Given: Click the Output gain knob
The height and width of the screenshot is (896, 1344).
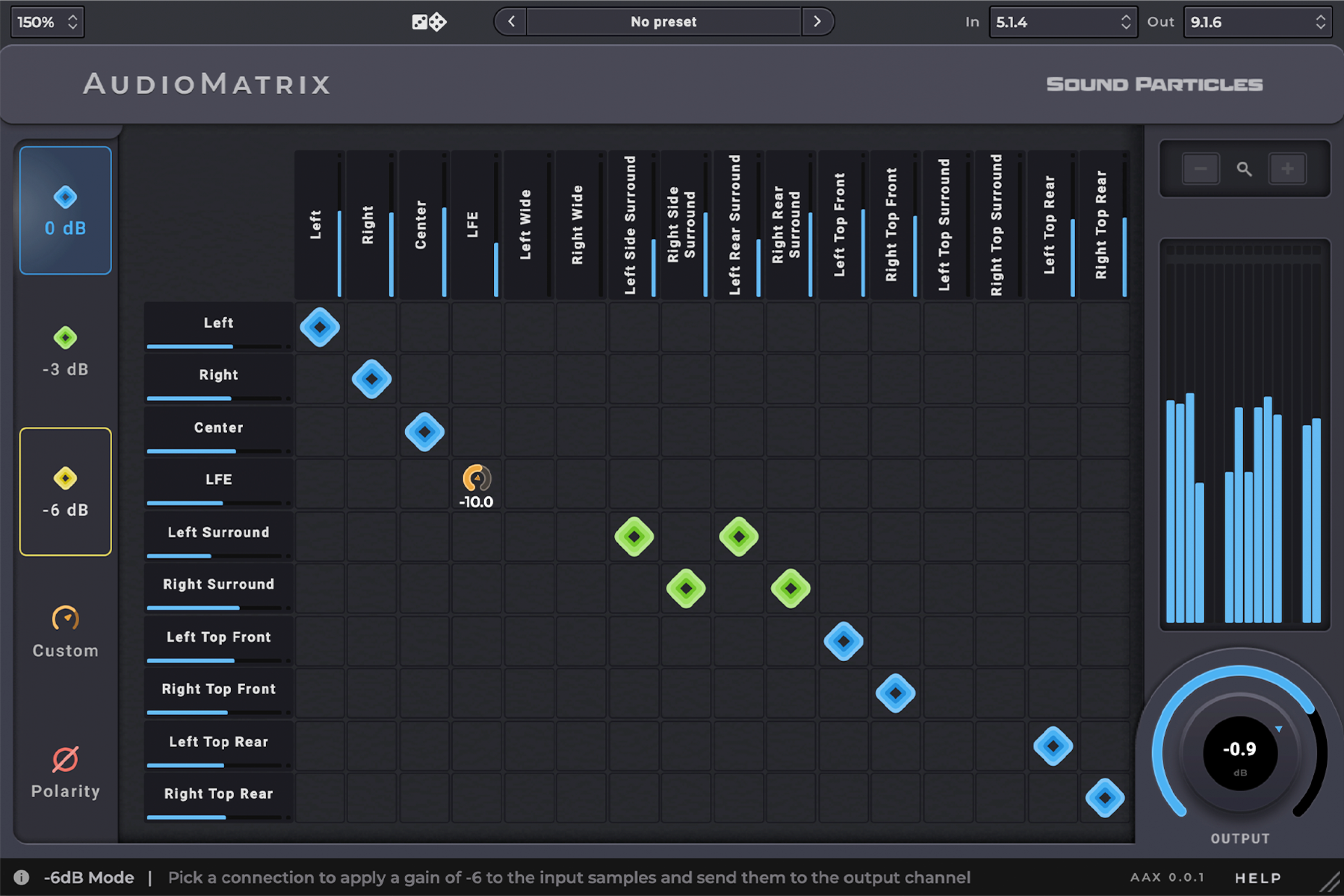Looking at the screenshot, I should (1239, 752).
